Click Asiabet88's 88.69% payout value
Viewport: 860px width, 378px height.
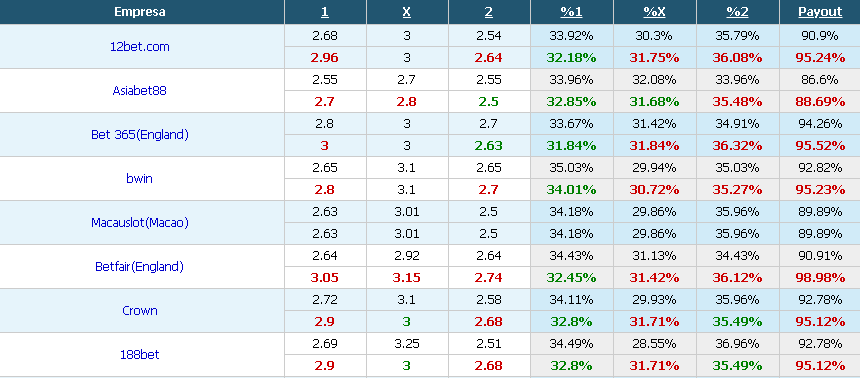820,101
